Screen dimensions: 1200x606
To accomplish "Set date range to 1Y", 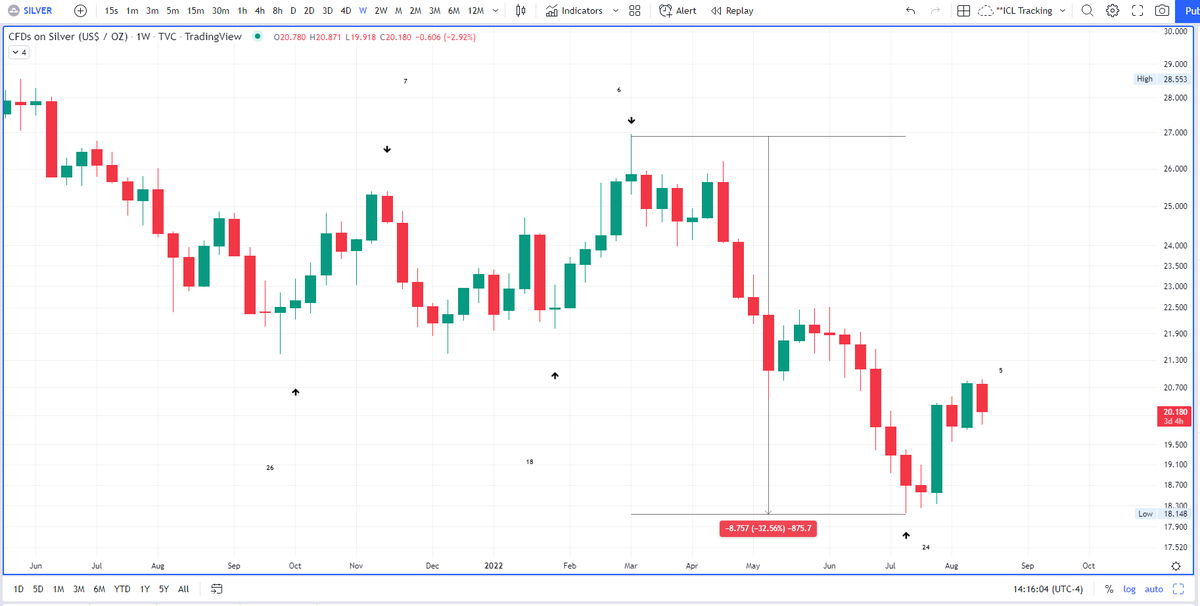I will [x=146, y=590].
